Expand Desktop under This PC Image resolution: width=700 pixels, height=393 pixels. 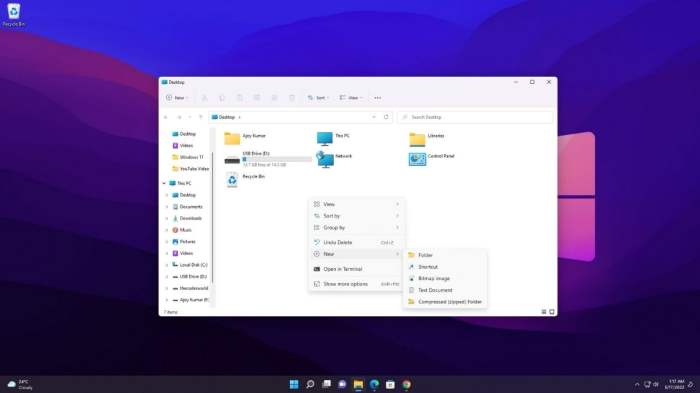(167, 195)
